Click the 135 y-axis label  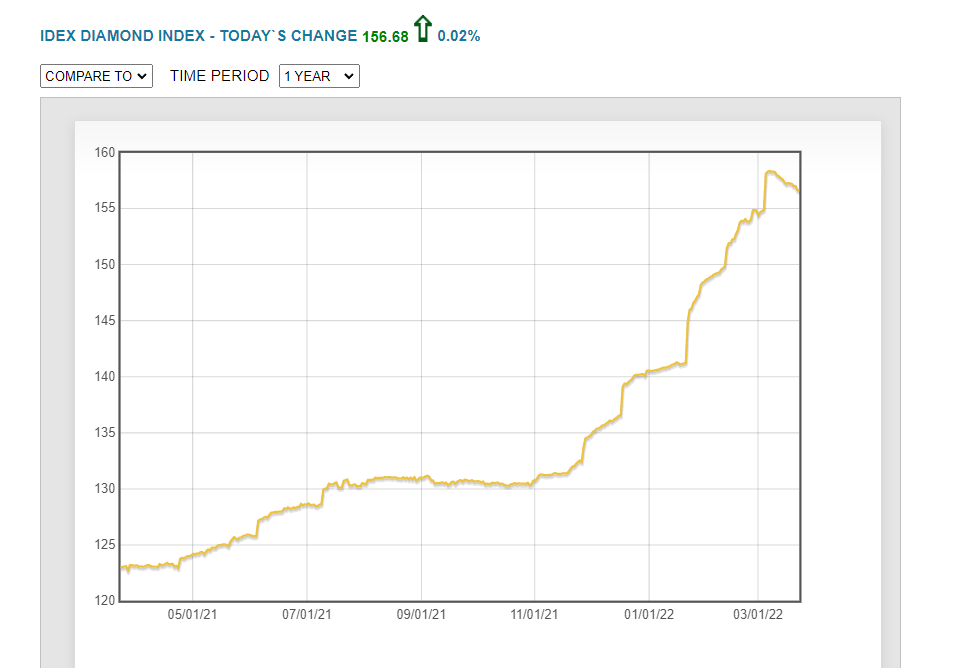point(105,432)
